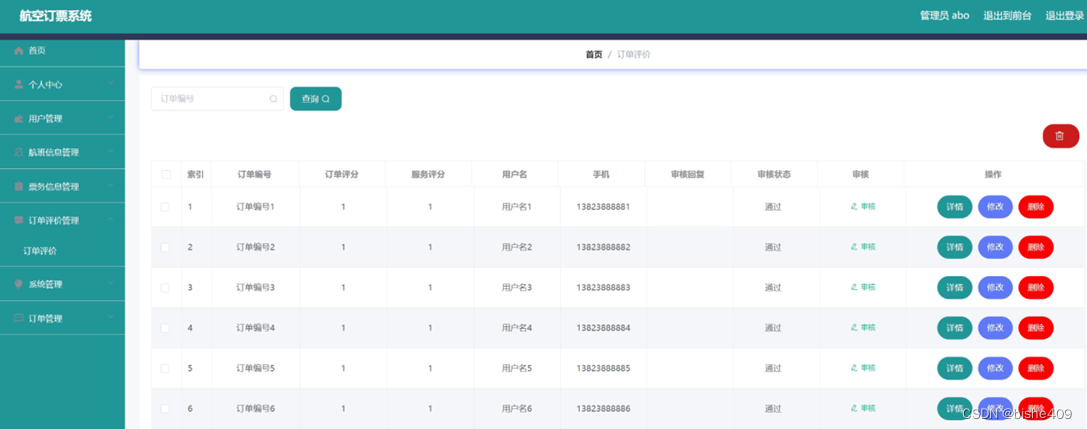Click the 审核 edit icon for 订单编号5
Viewport: 1087px width, 429px height.
point(853,368)
